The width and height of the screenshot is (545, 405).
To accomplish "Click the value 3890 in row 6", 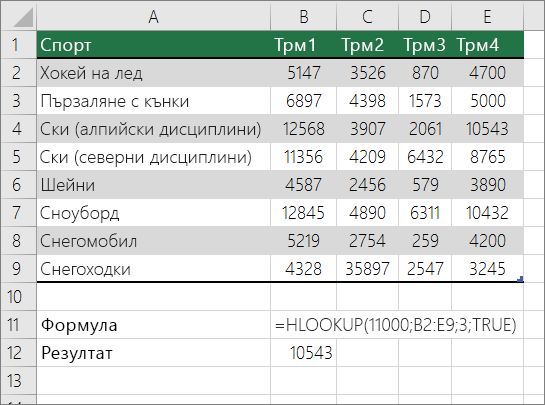I will click(x=487, y=185).
